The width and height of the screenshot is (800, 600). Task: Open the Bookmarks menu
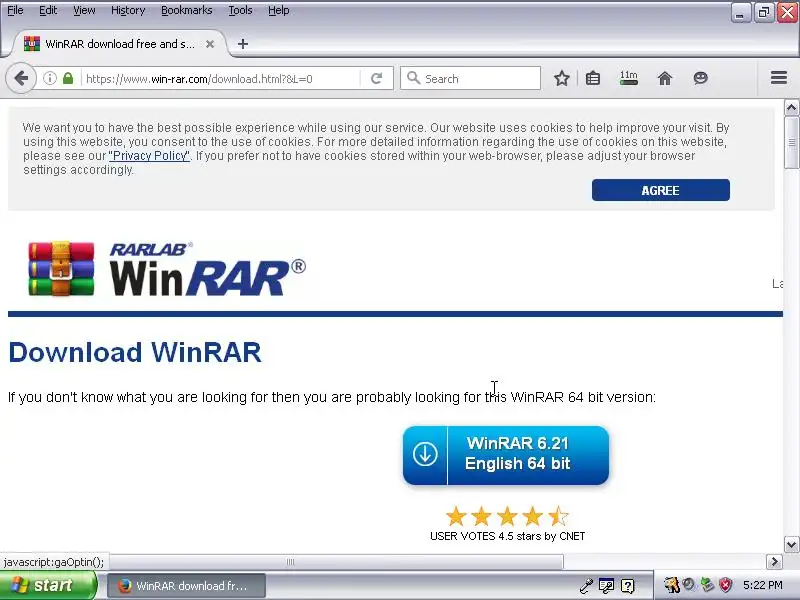tap(187, 10)
